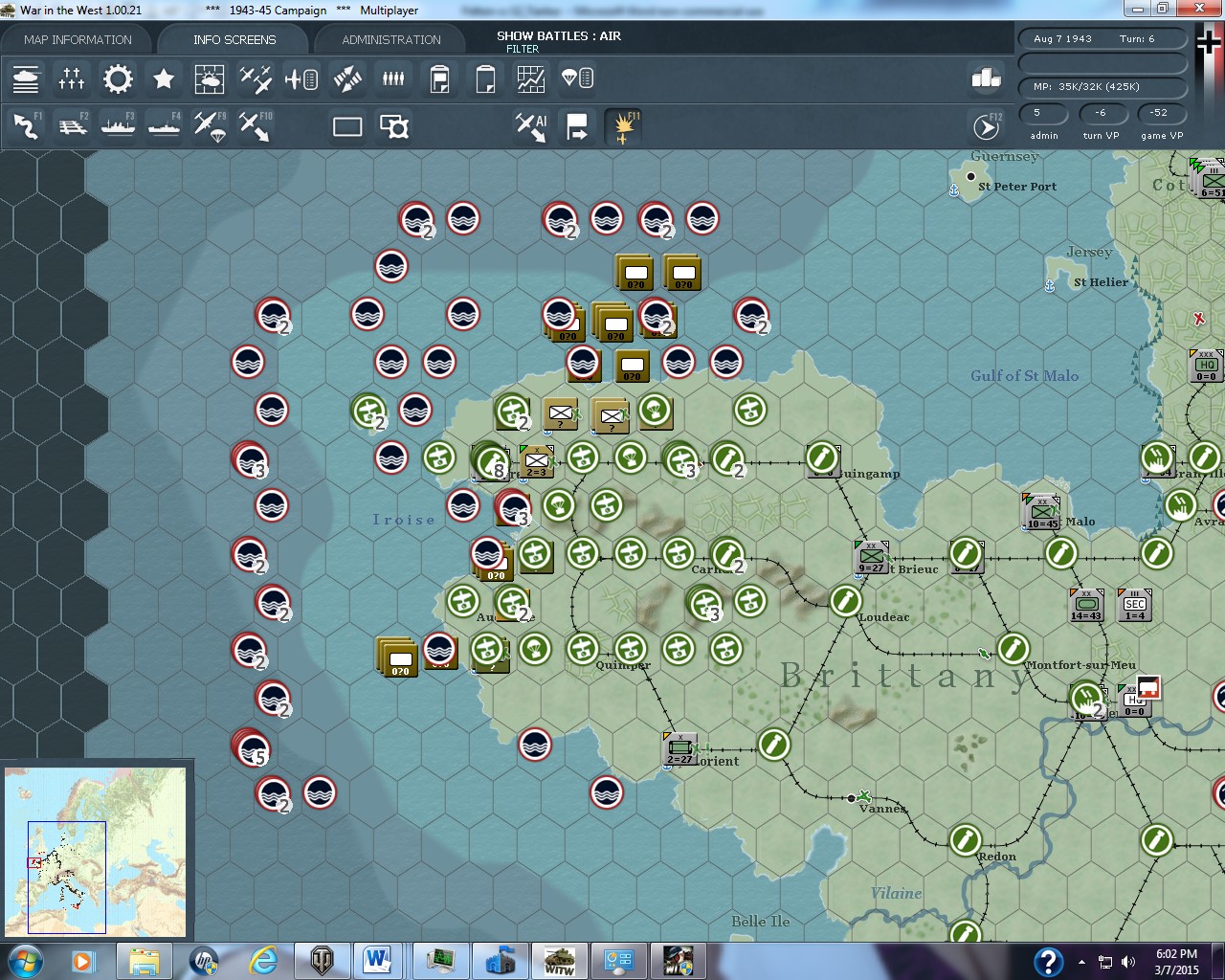Open World of Tanks taskbar icon
The image size is (1225, 980).
[322, 961]
